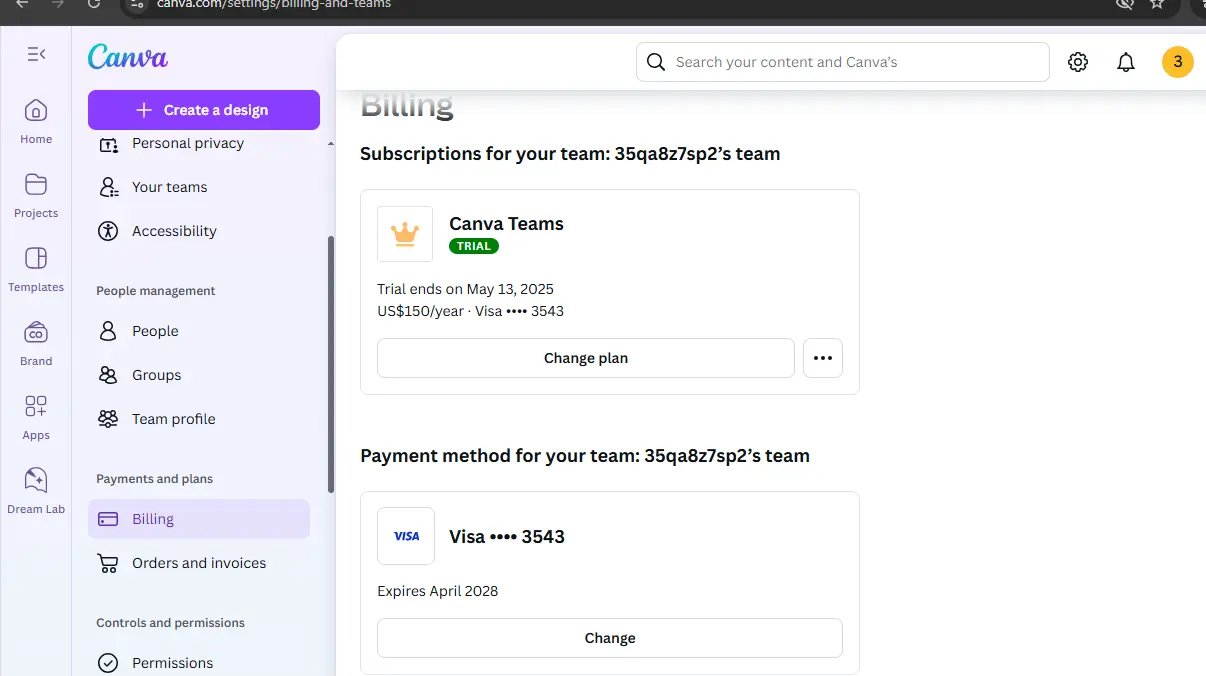This screenshot has width=1206, height=676.
Task: Select Billing in sidebar
Action: (199, 519)
